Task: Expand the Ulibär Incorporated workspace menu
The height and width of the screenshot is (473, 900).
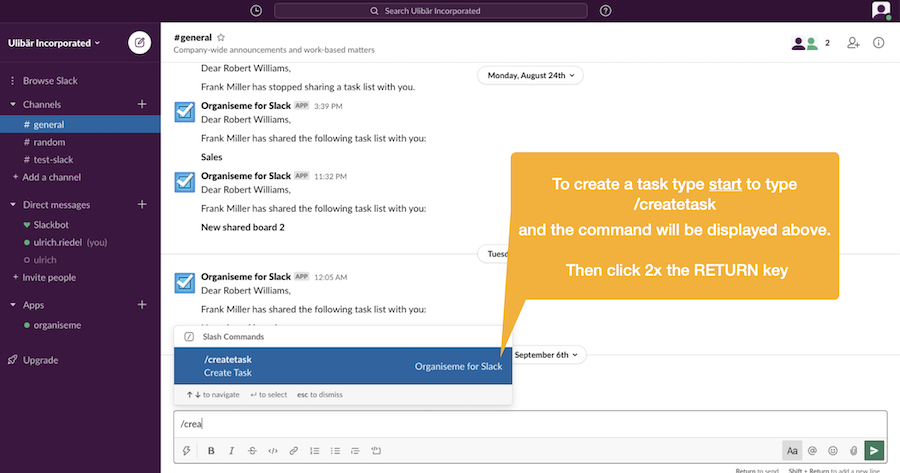Action: click(x=54, y=43)
